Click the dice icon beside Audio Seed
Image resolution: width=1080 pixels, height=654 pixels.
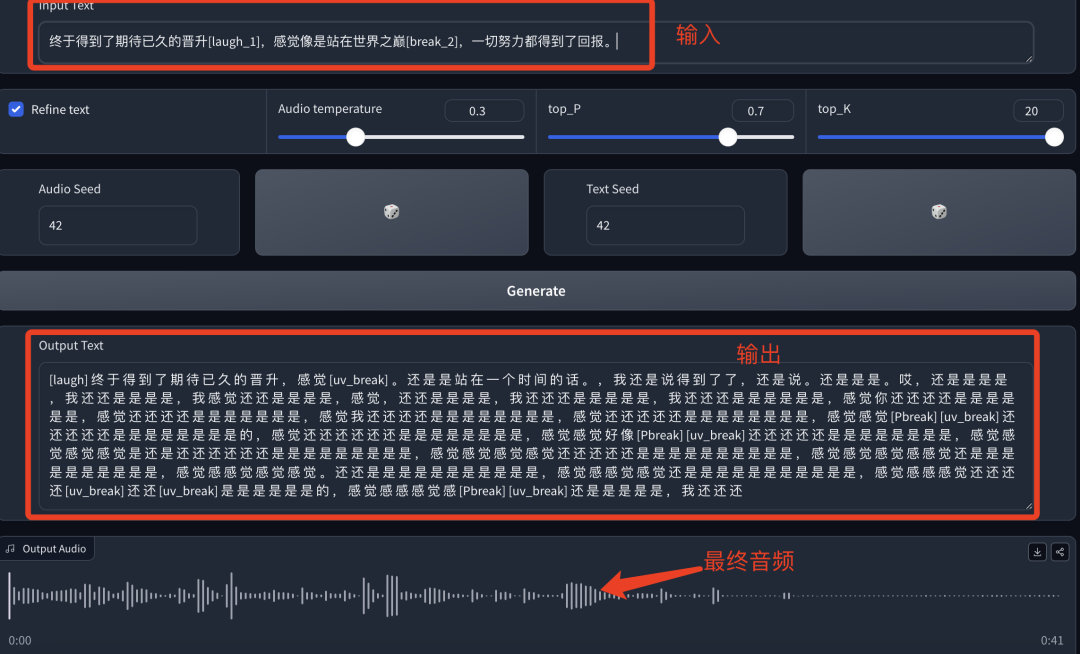coord(391,212)
